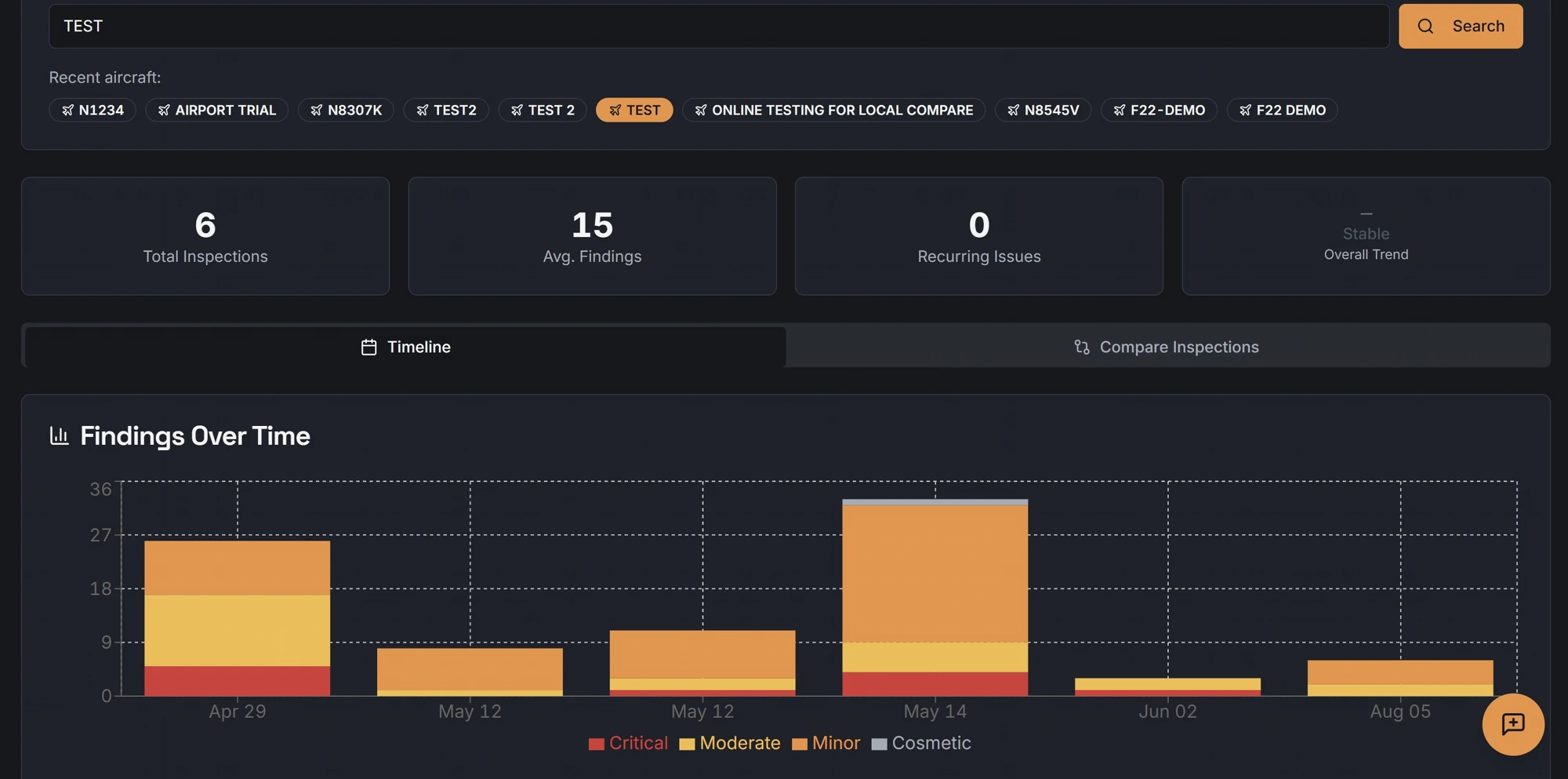Click the Search button

pos(1461,26)
